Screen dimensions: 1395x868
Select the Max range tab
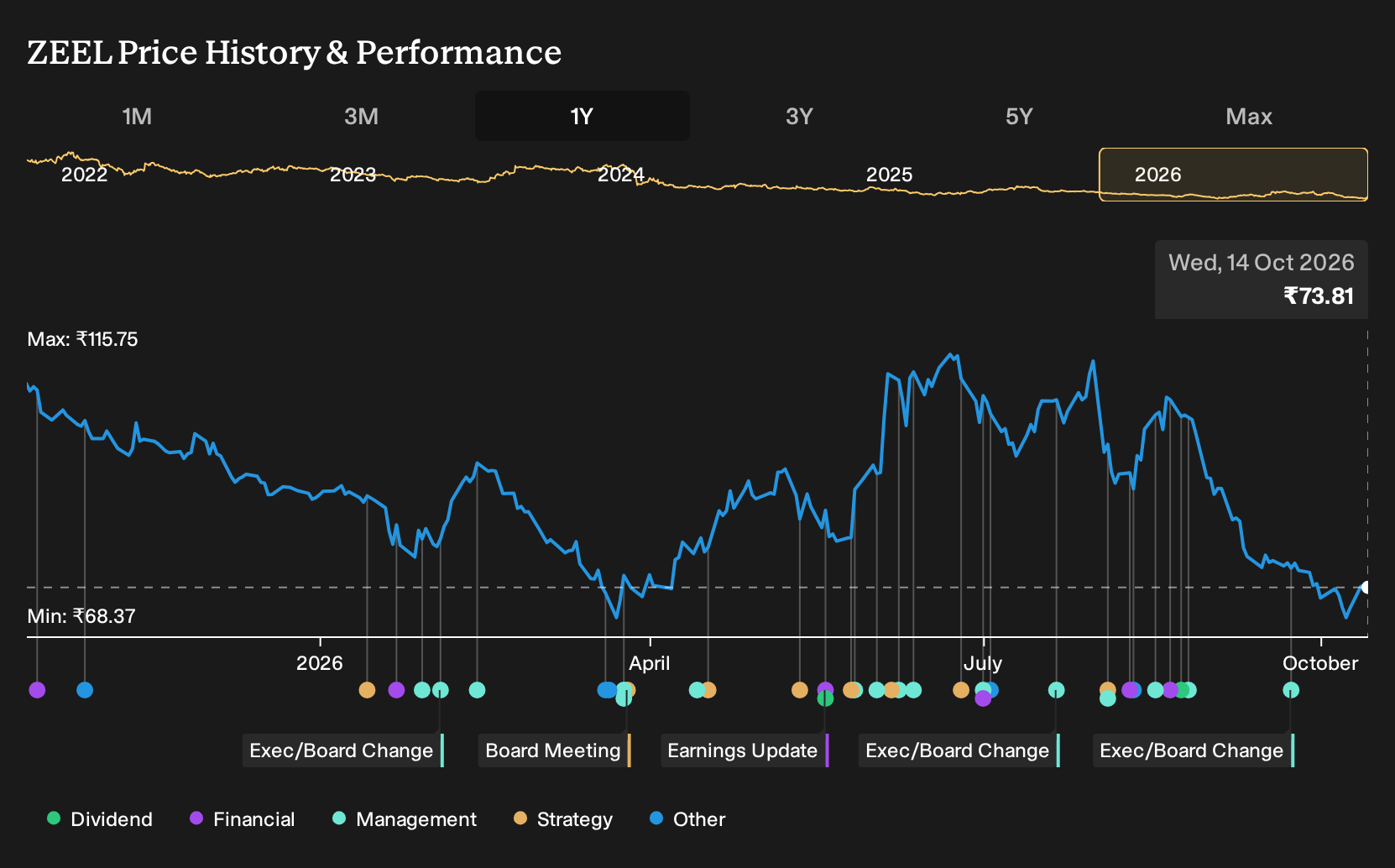[1249, 116]
